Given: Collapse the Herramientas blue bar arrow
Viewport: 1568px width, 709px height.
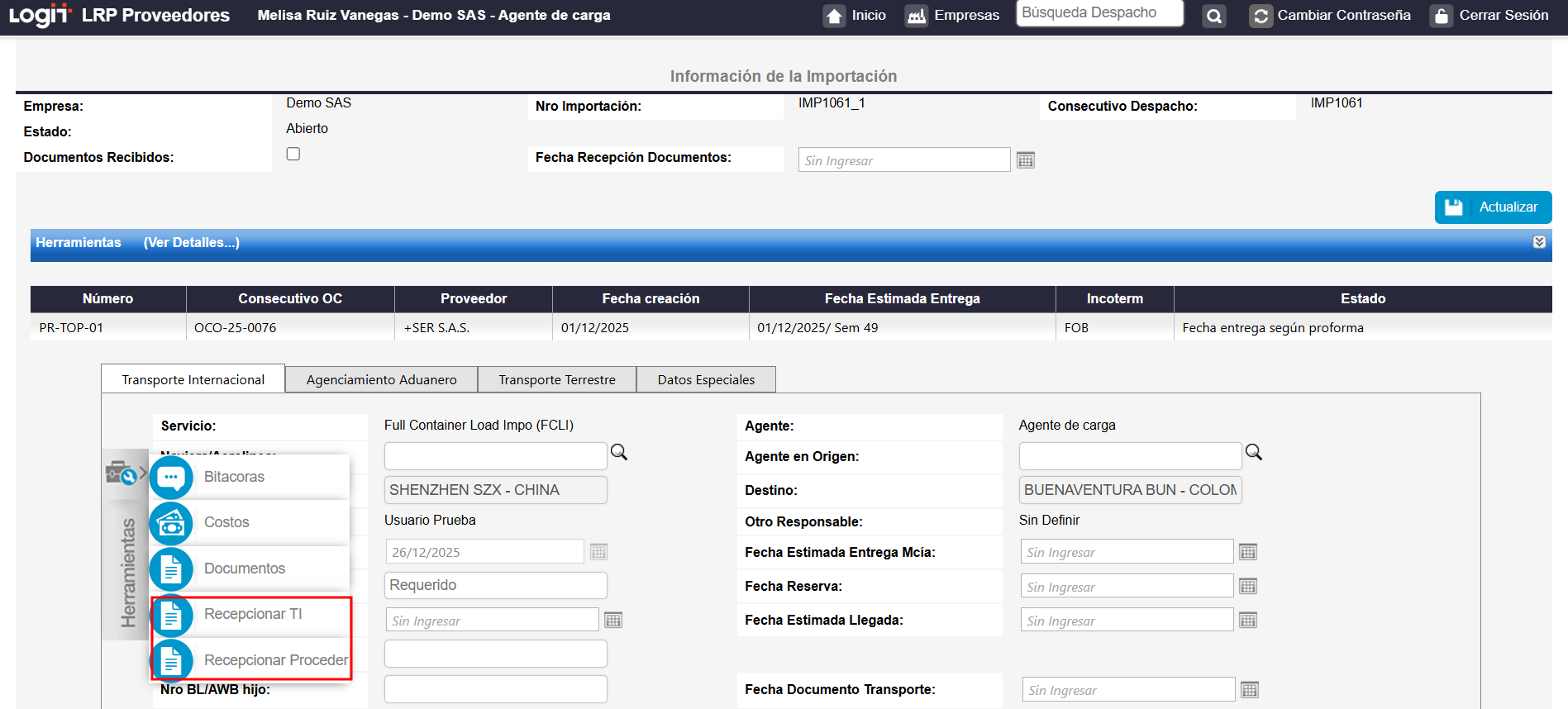Looking at the screenshot, I should [1539, 242].
